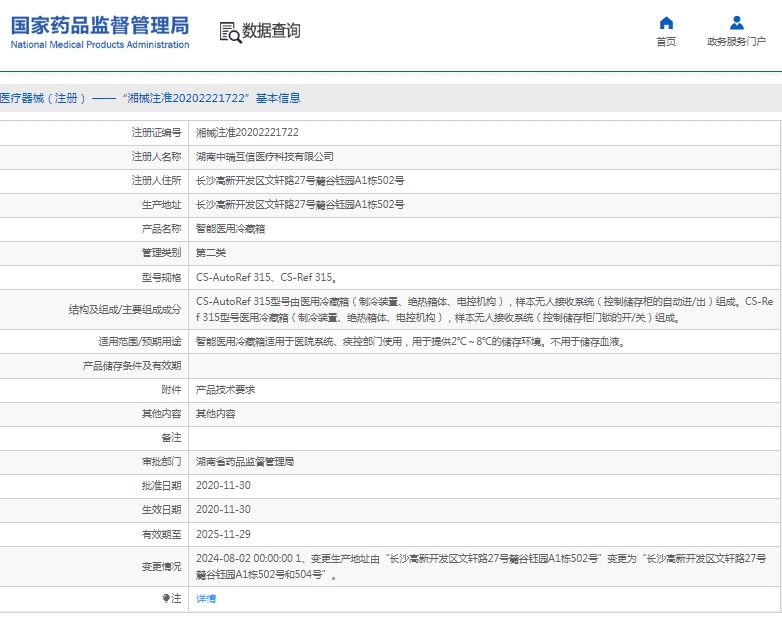Click expiry date 2025-11-29

click(x=223, y=534)
